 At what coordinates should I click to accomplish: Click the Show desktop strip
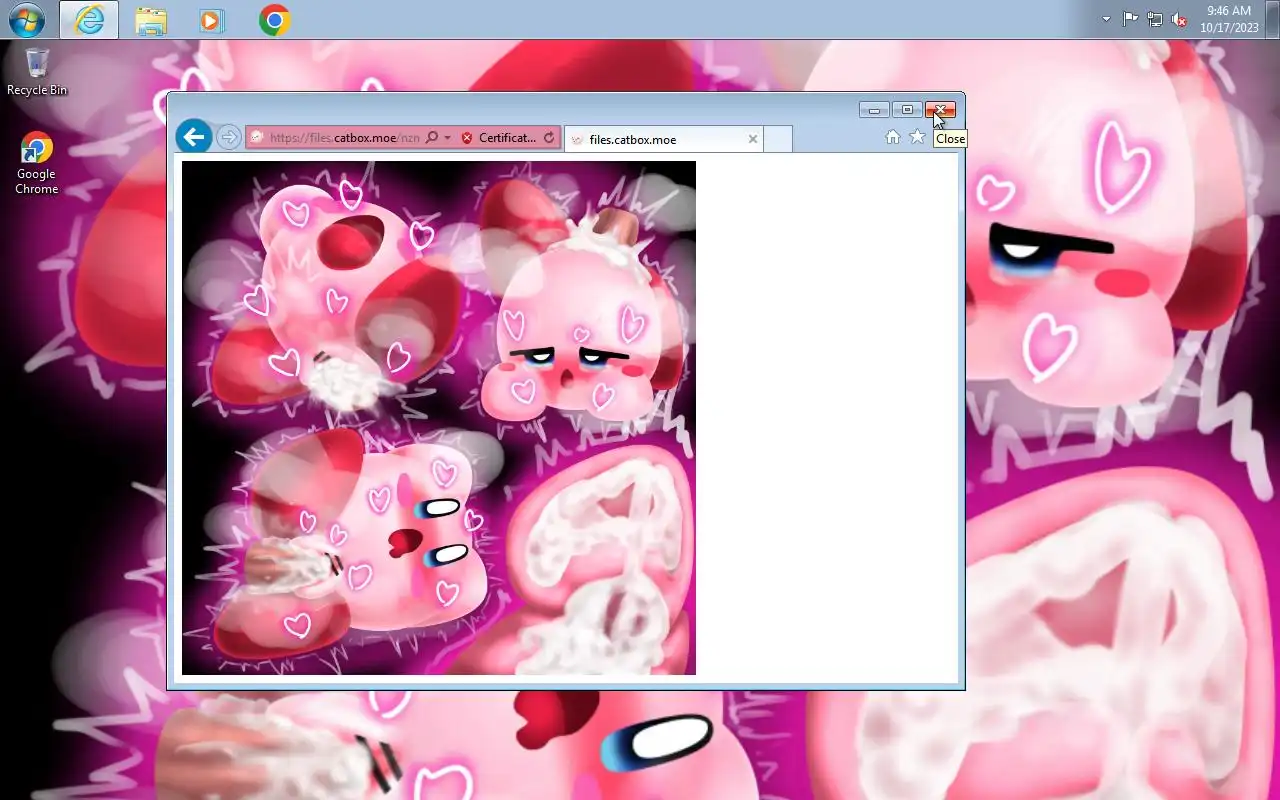1273,19
